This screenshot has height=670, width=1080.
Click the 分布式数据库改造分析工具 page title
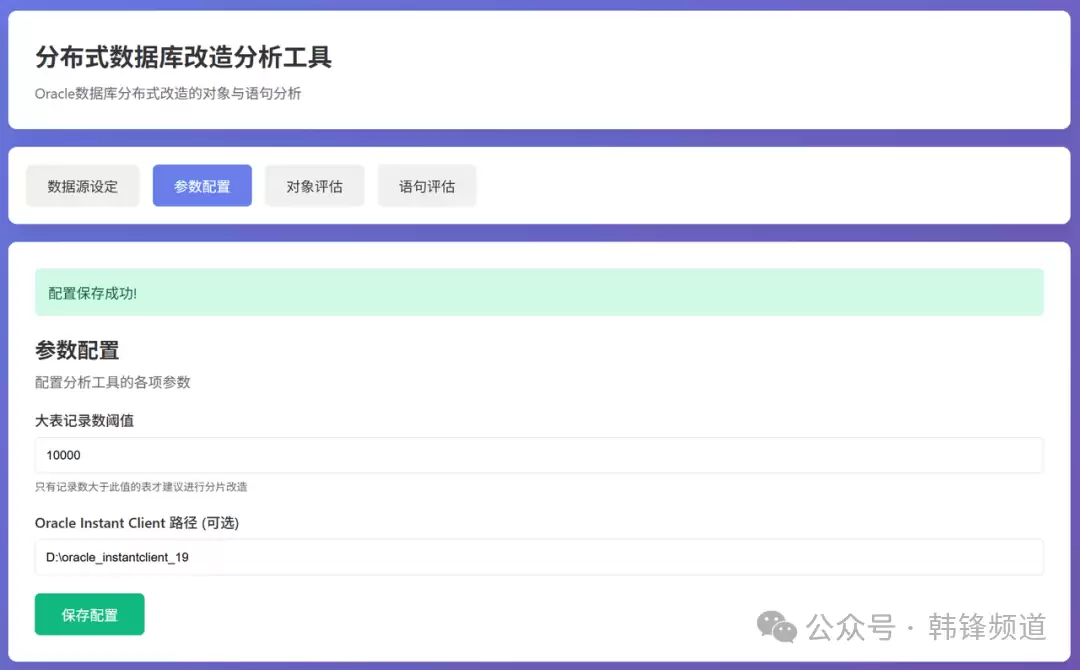pos(183,57)
